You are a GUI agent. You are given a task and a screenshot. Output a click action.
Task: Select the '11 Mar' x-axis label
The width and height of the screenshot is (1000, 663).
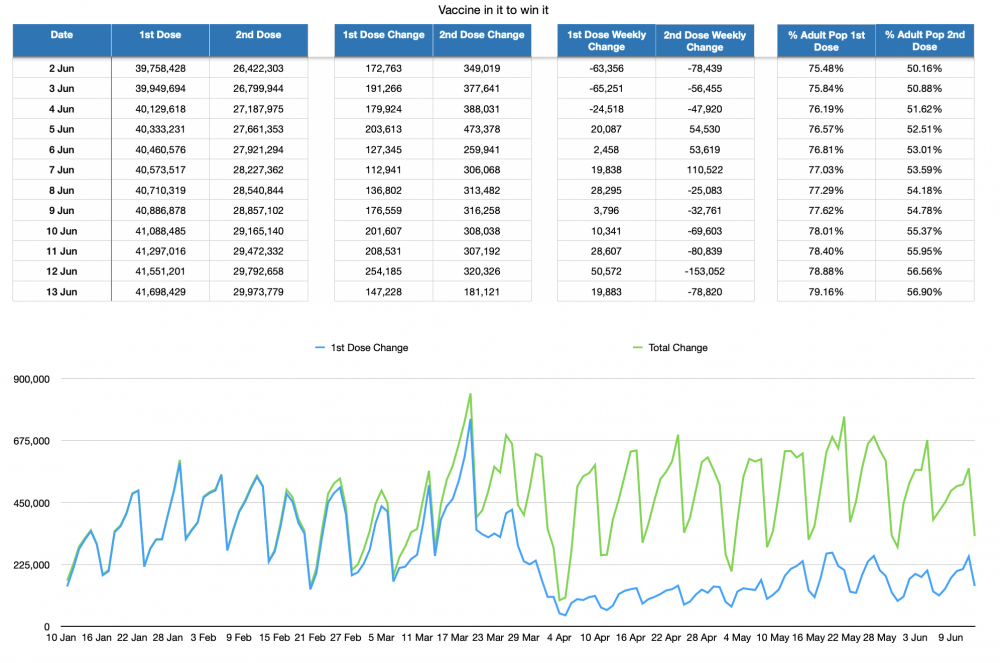click(417, 638)
